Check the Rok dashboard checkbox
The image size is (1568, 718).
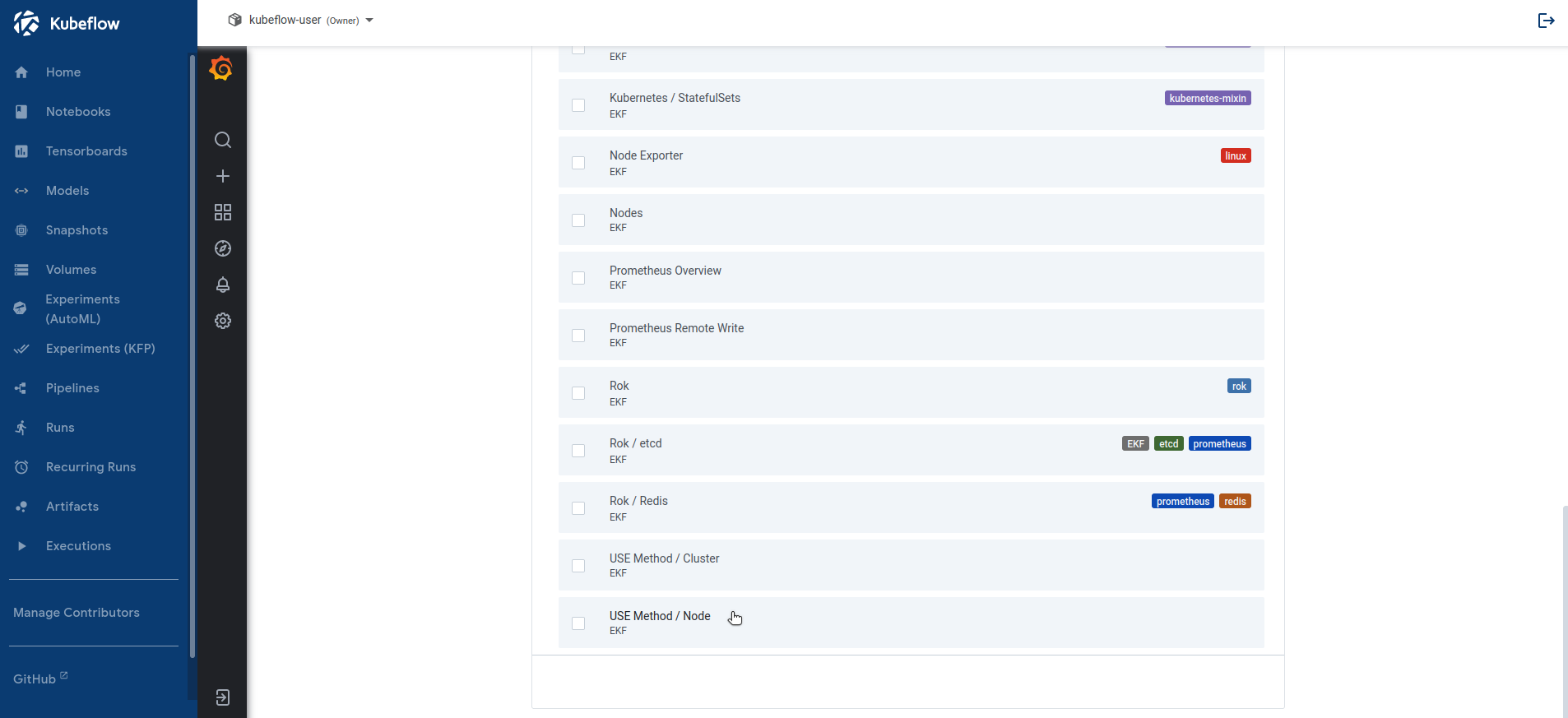tap(578, 393)
